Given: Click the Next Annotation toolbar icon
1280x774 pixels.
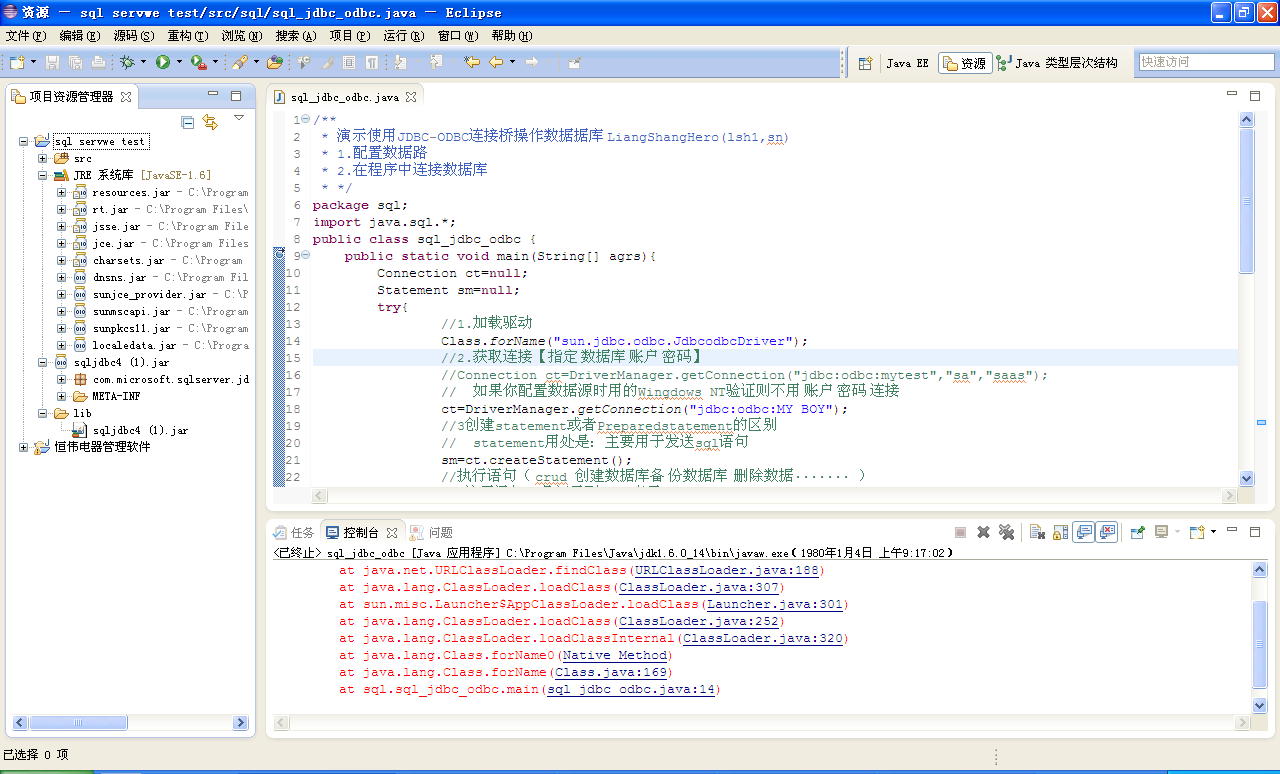Looking at the screenshot, I should (x=400, y=62).
